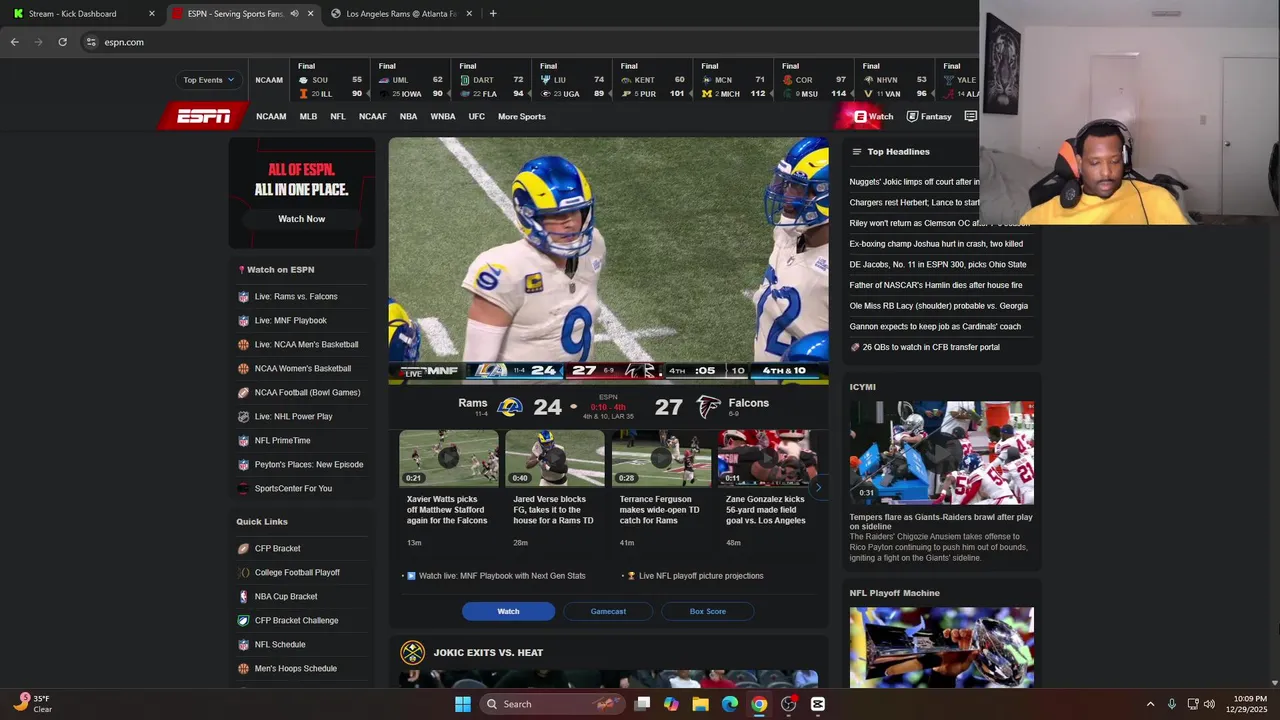The height and width of the screenshot is (720, 1280).
Task: Switch to Google Chrome on the taskbar
Action: pos(759,704)
